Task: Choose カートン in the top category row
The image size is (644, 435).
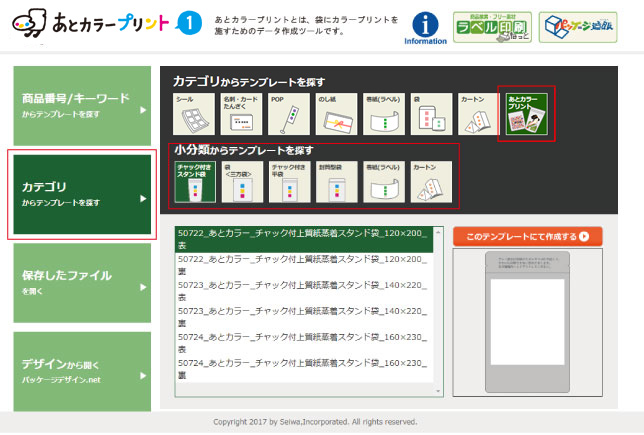Action: [479, 114]
